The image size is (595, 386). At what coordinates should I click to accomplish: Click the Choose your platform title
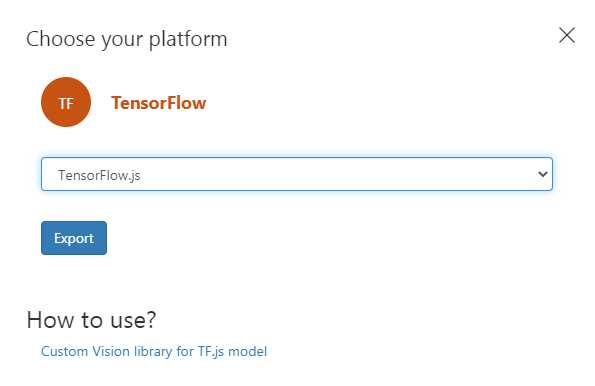coord(127,39)
